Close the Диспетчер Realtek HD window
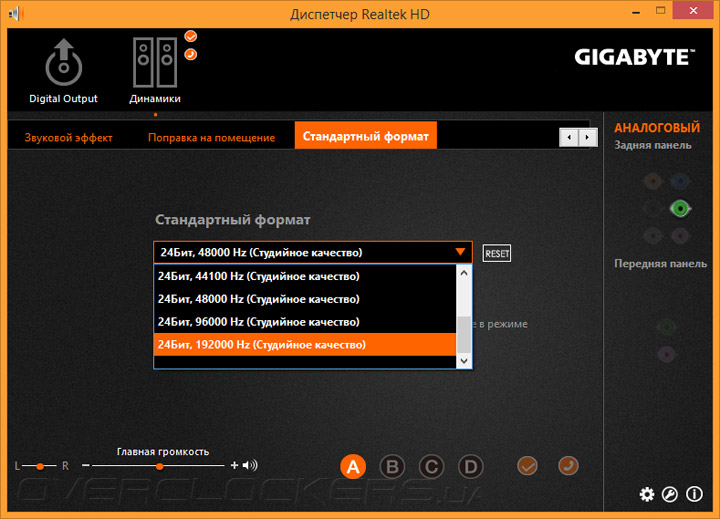The image size is (720, 519). tap(693, 10)
